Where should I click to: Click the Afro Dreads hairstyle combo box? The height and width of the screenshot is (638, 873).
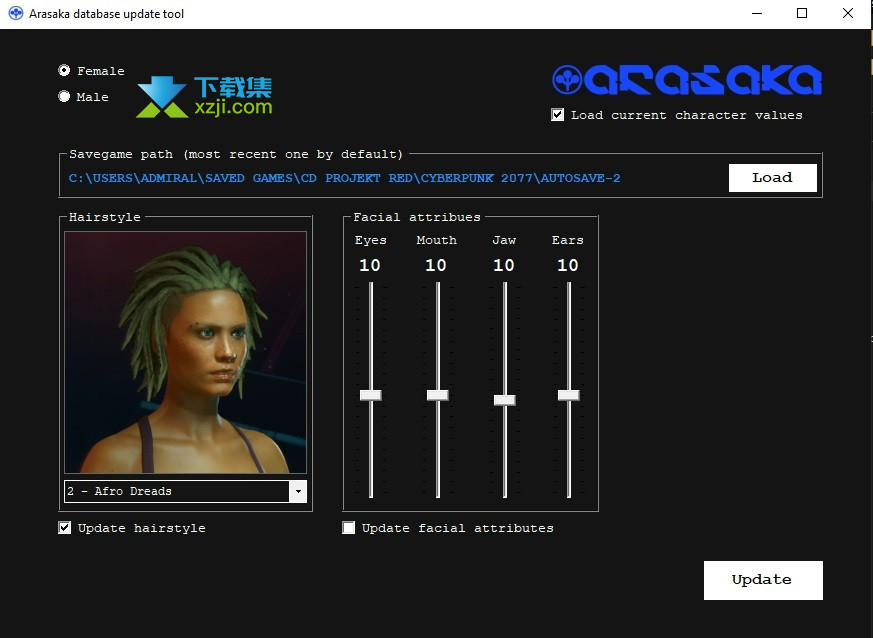(176, 492)
